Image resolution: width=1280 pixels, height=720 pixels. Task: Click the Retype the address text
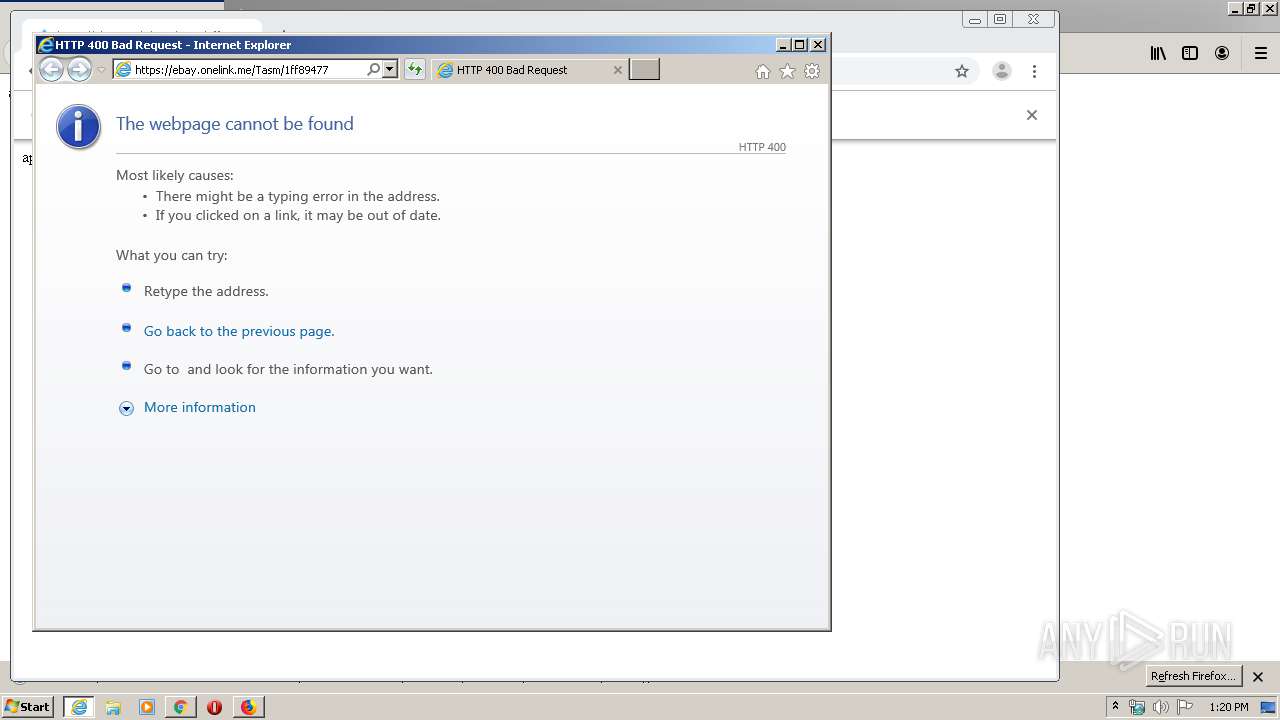click(x=206, y=291)
